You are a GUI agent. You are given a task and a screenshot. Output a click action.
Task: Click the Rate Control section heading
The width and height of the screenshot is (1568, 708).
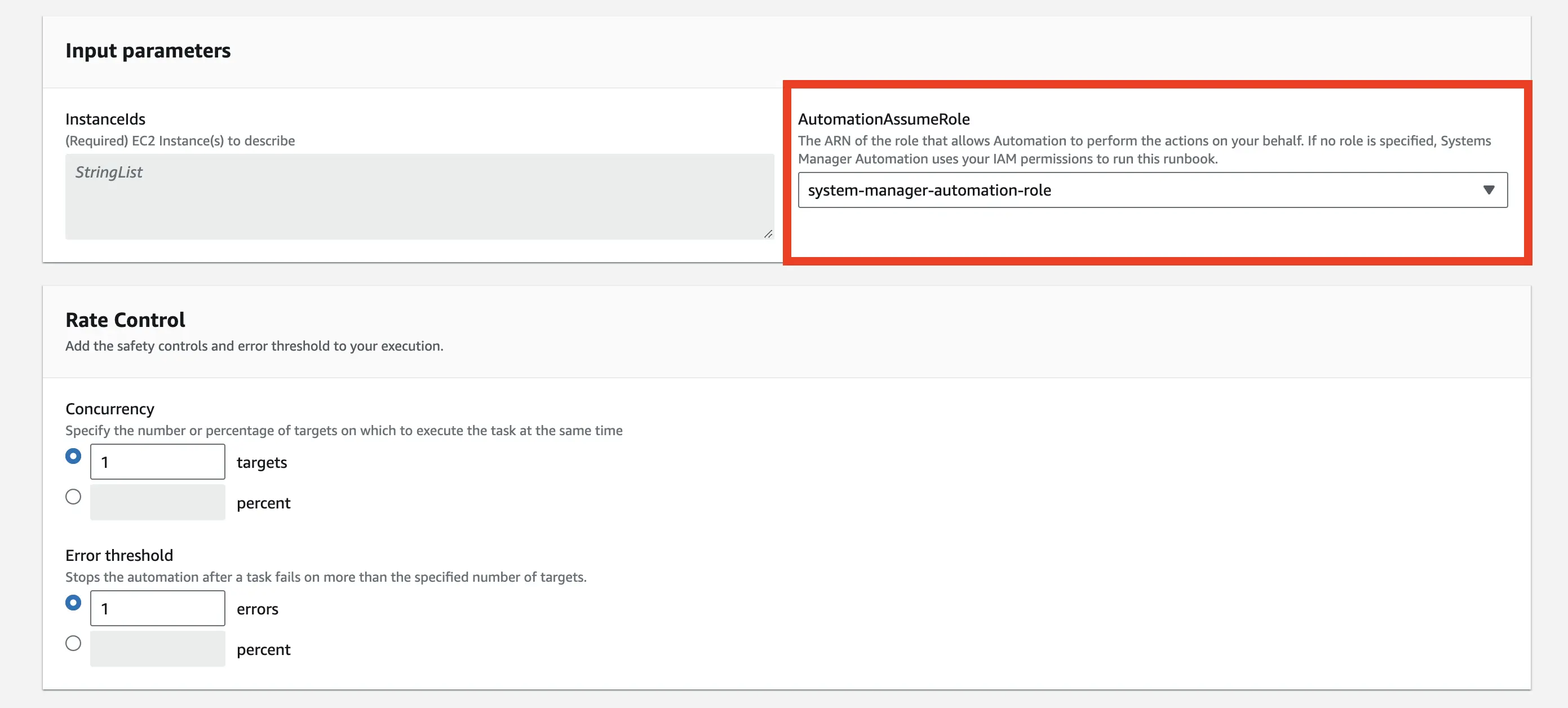coord(125,319)
